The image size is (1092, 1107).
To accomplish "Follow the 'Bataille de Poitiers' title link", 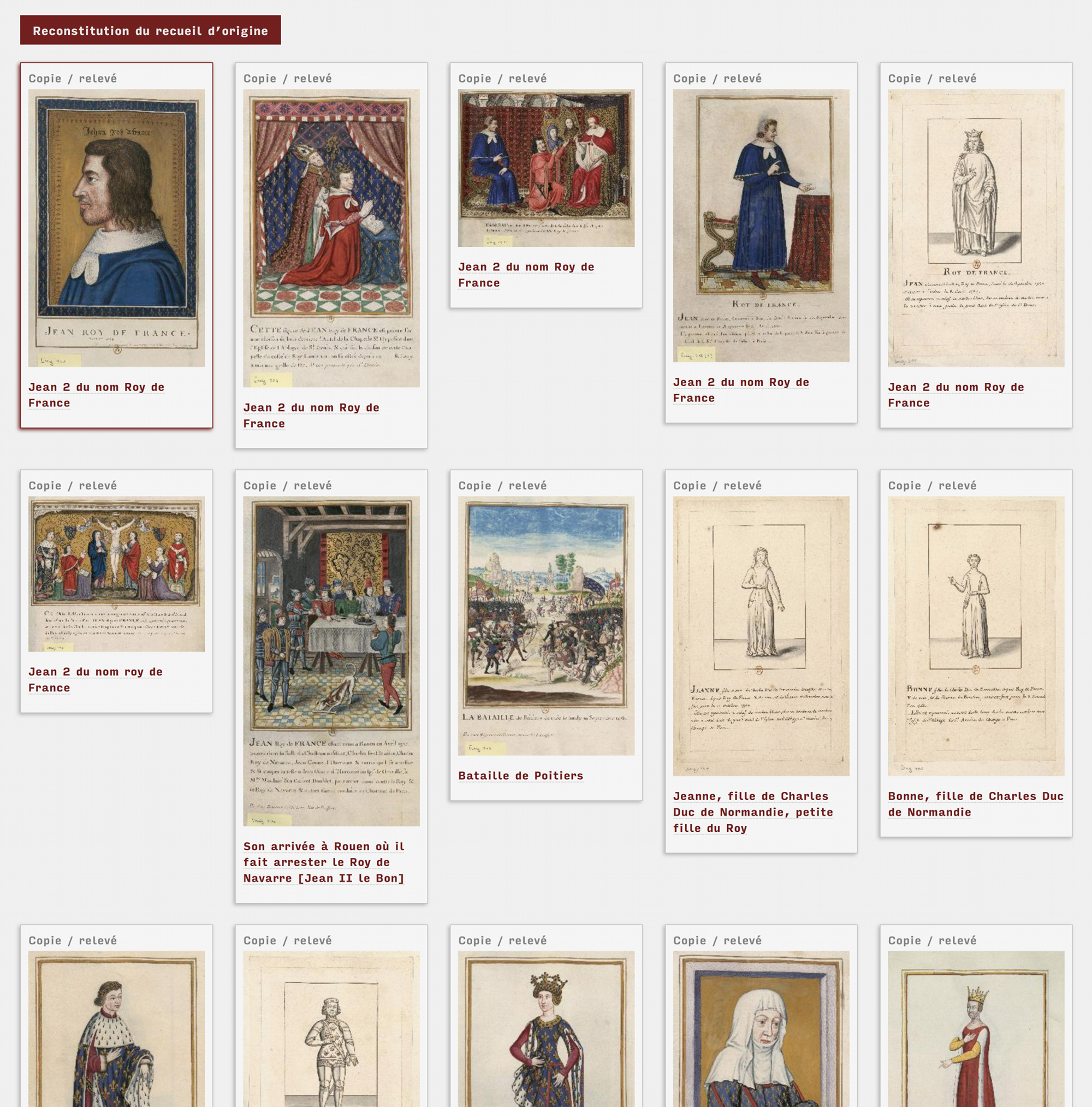I will [521, 776].
